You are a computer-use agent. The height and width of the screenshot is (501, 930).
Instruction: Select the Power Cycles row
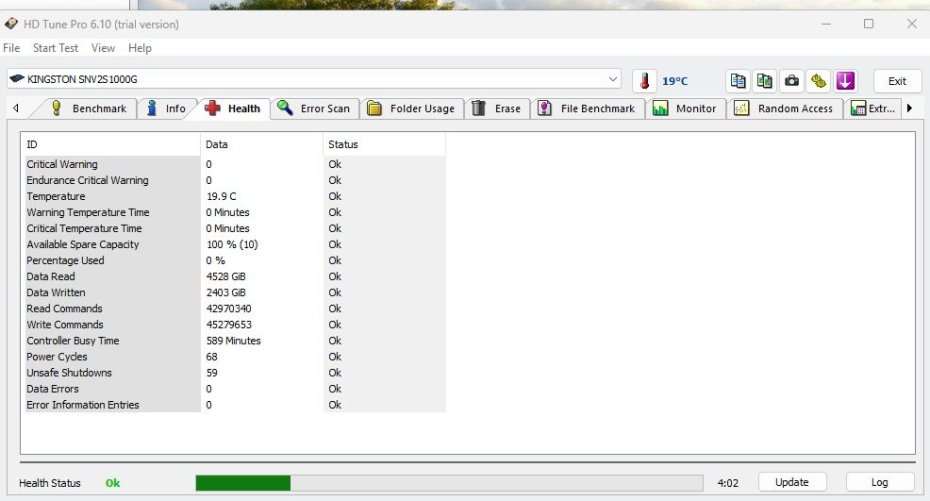point(234,356)
